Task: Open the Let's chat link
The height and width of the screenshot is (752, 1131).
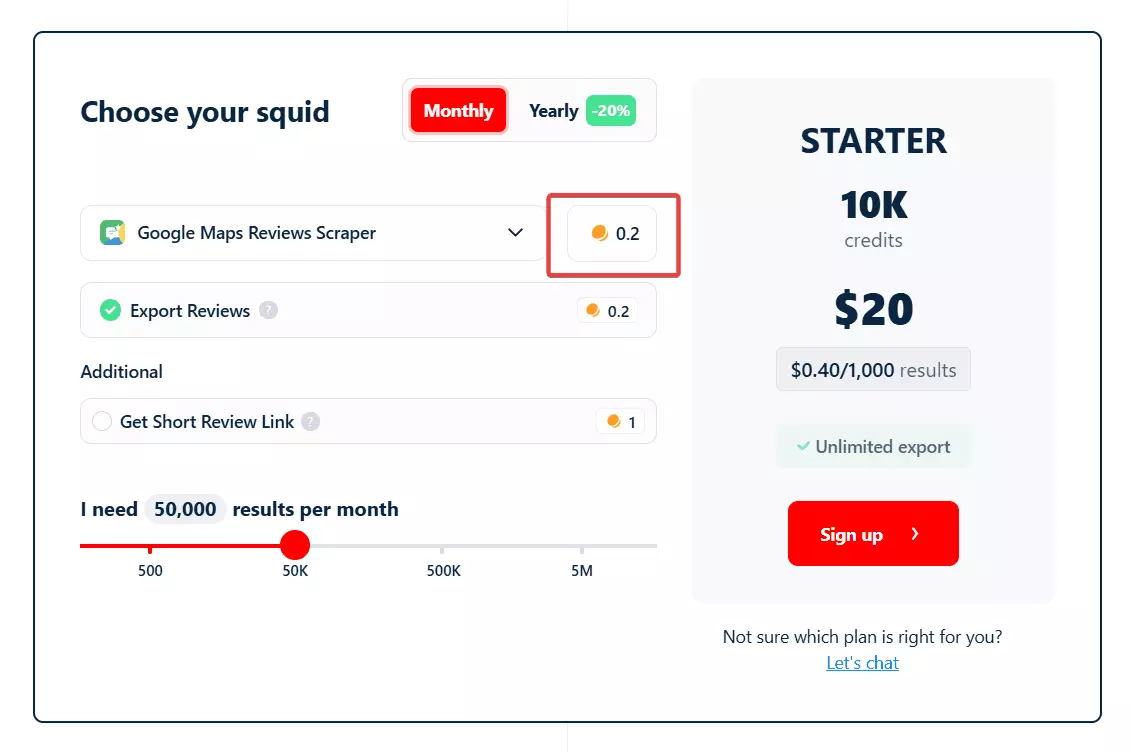Action: 862,662
